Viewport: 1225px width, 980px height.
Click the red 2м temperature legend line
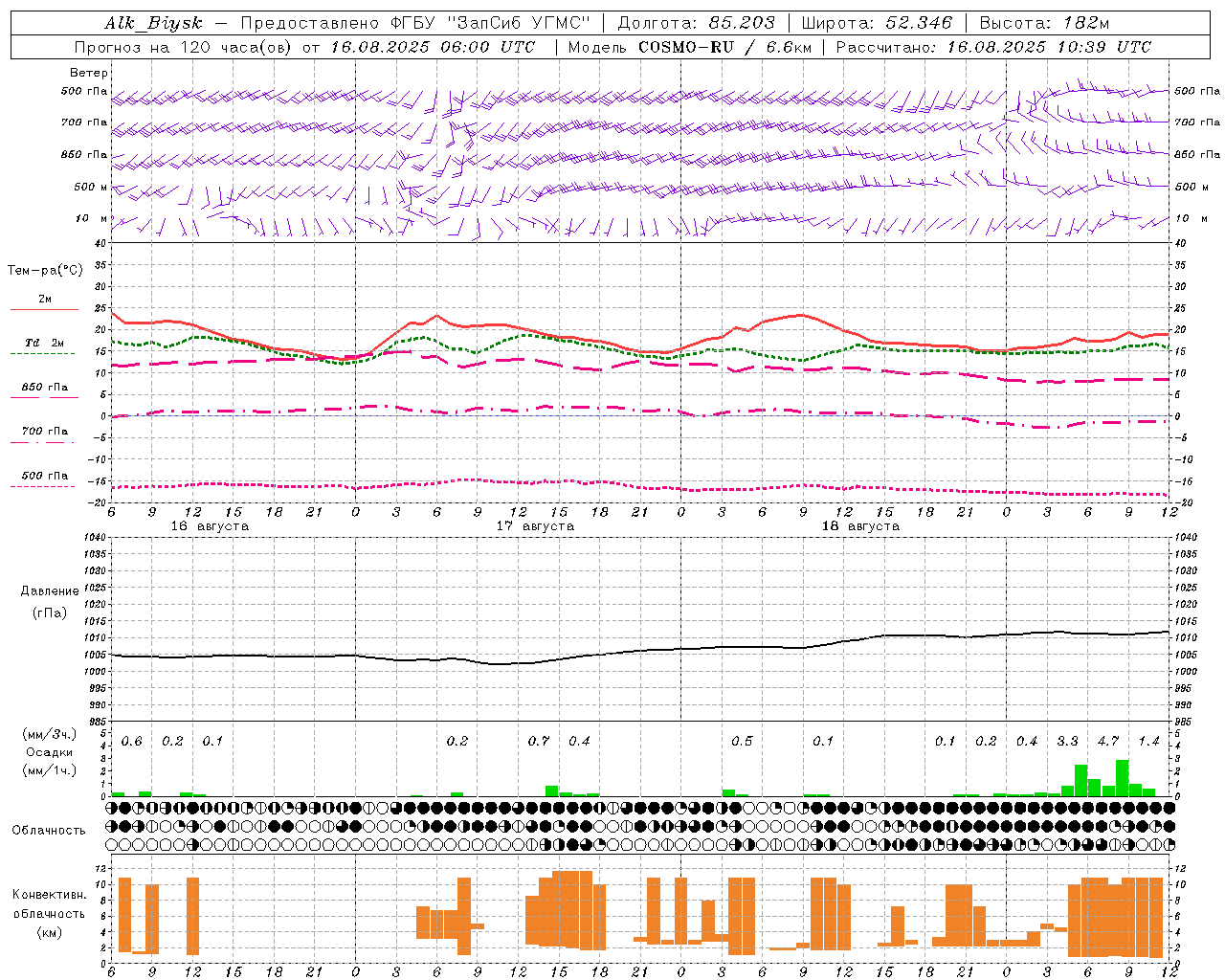pyautogui.click(x=44, y=309)
